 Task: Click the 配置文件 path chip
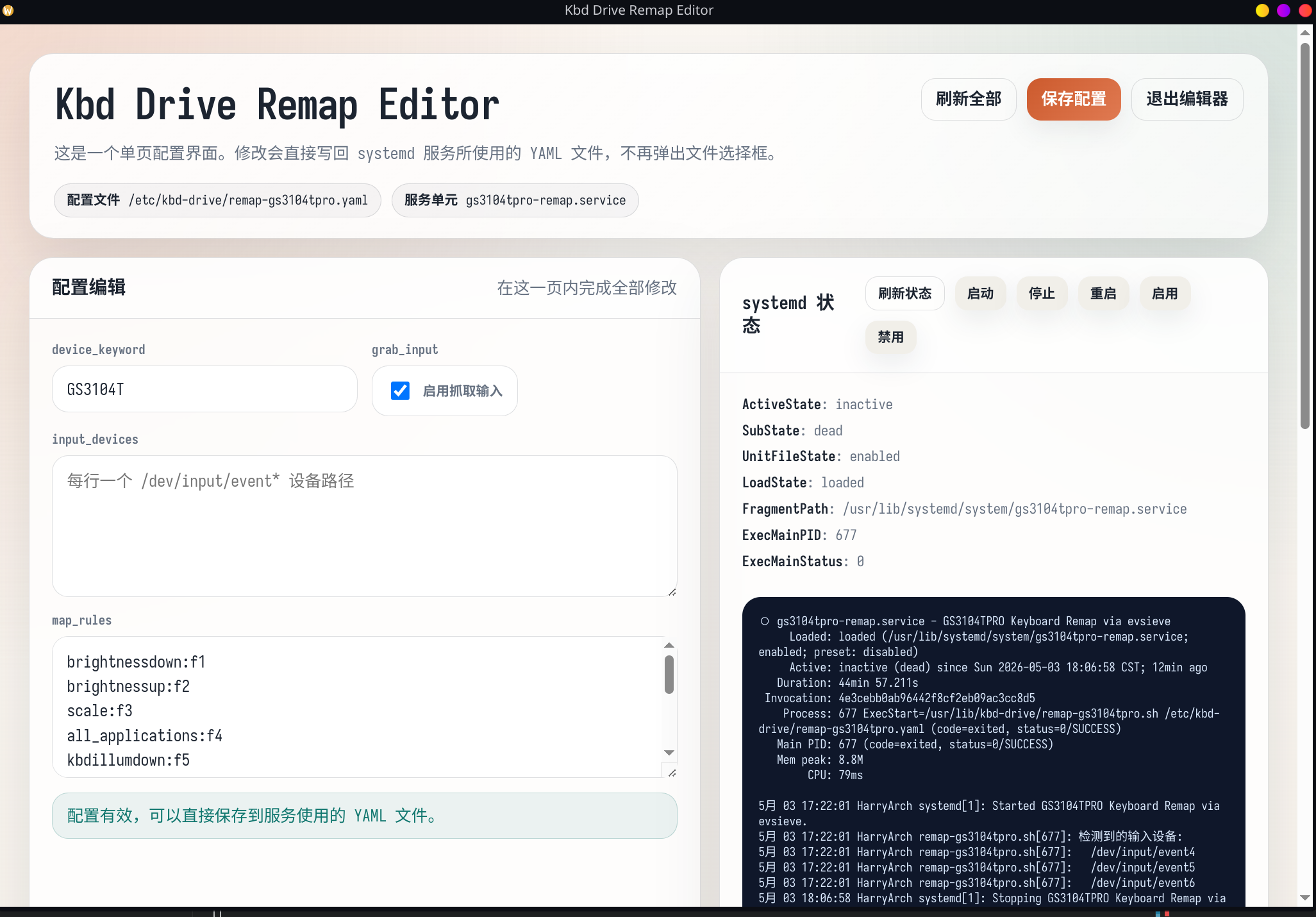217,200
